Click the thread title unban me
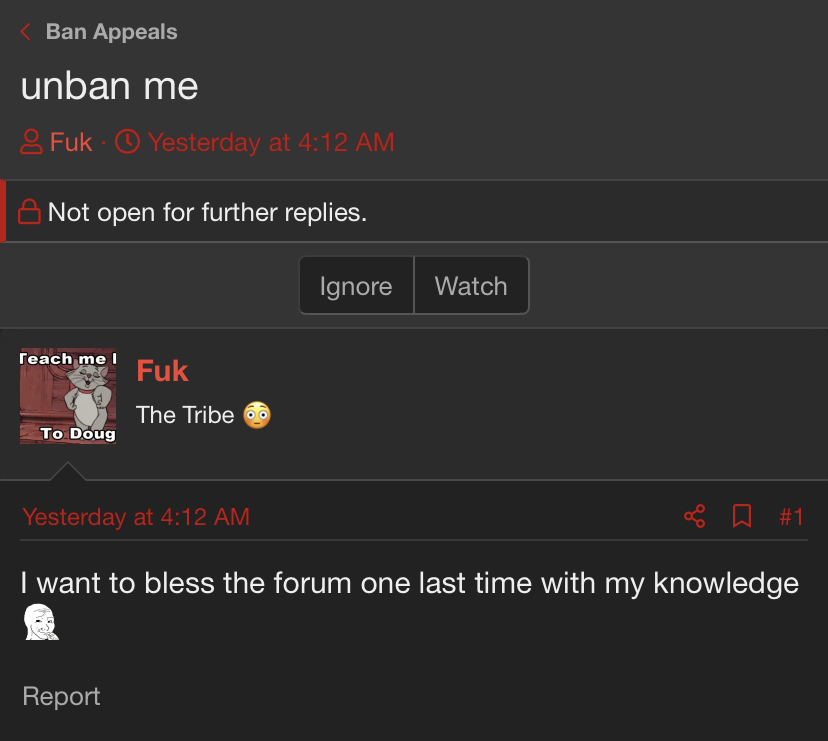The image size is (828, 741). 109,86
